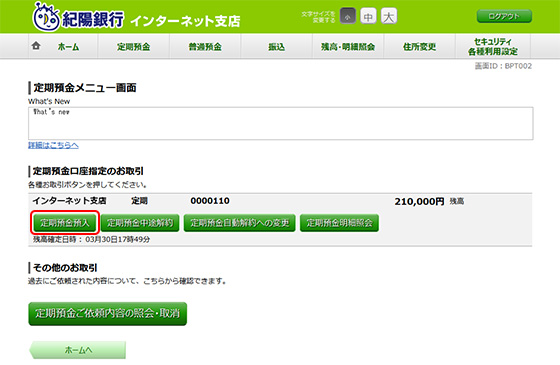Click the 定期預金自動解約への変更 button
Image resolution: width=560 pixels, height=365 pixels.
coord(240,223)
